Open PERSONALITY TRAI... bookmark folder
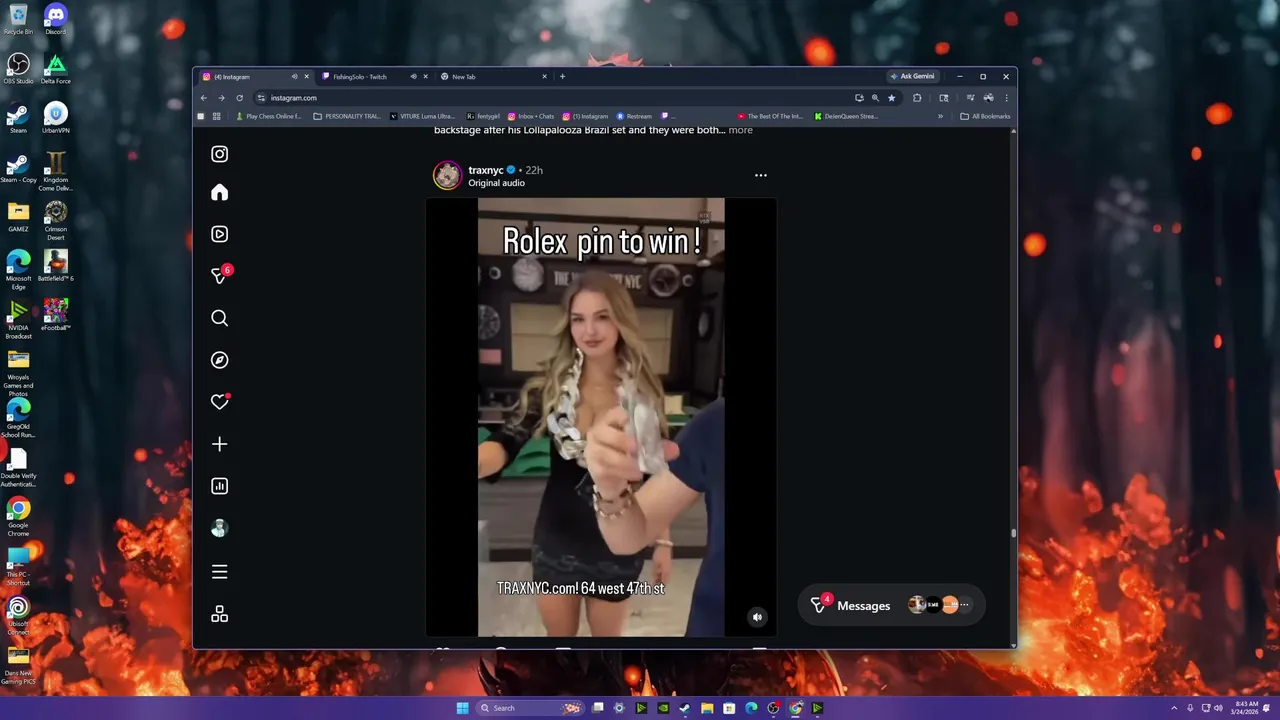This screenshot has height=720, width=1280. pyautogui.click(x=347, y=116)
